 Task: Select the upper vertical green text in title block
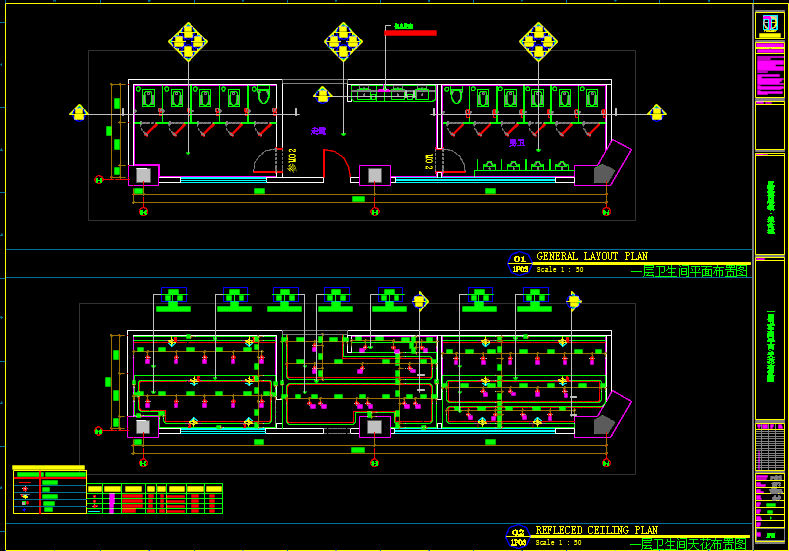point(771,208)
